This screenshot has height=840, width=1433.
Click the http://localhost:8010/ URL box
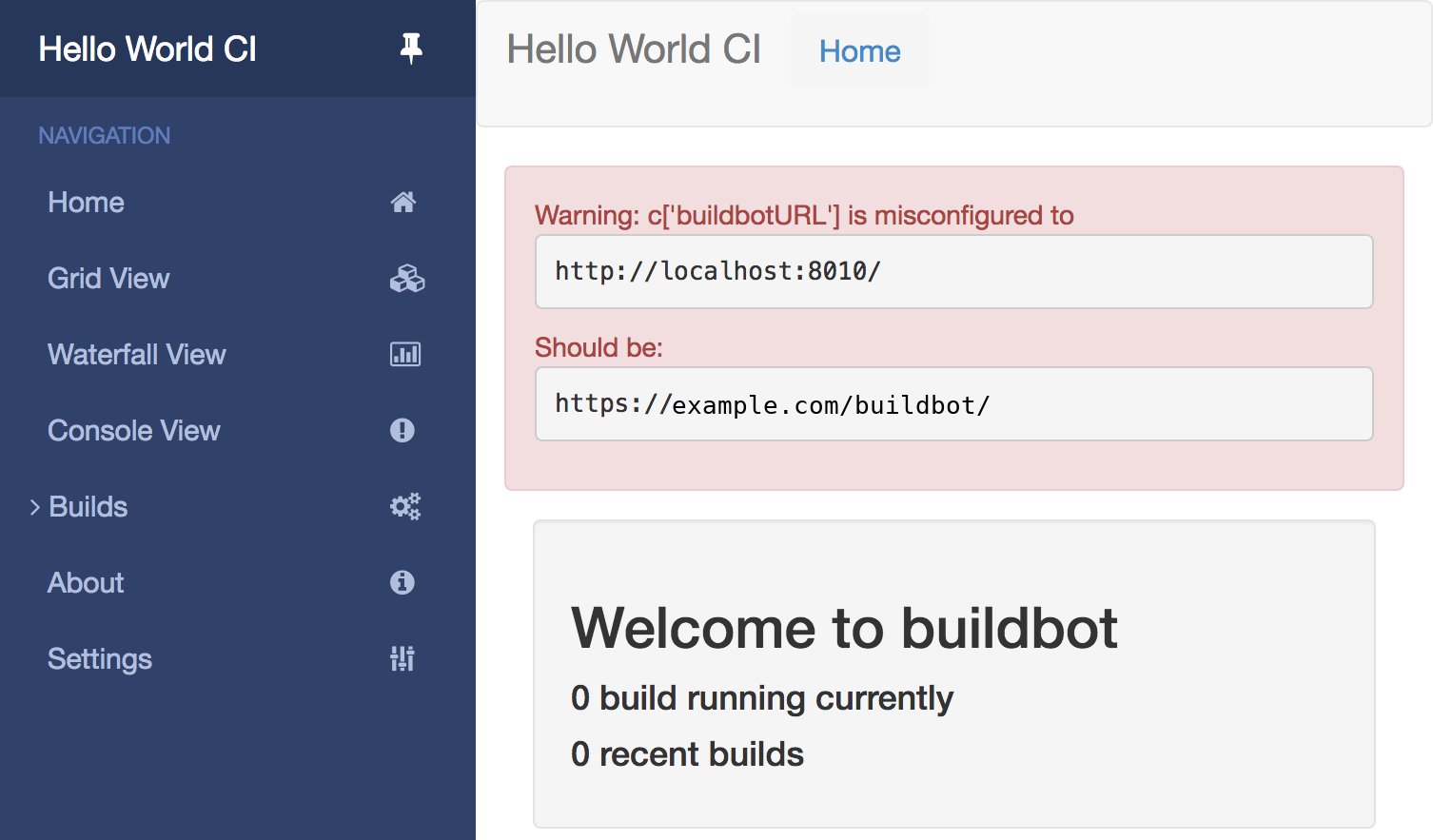click(954, 271)
